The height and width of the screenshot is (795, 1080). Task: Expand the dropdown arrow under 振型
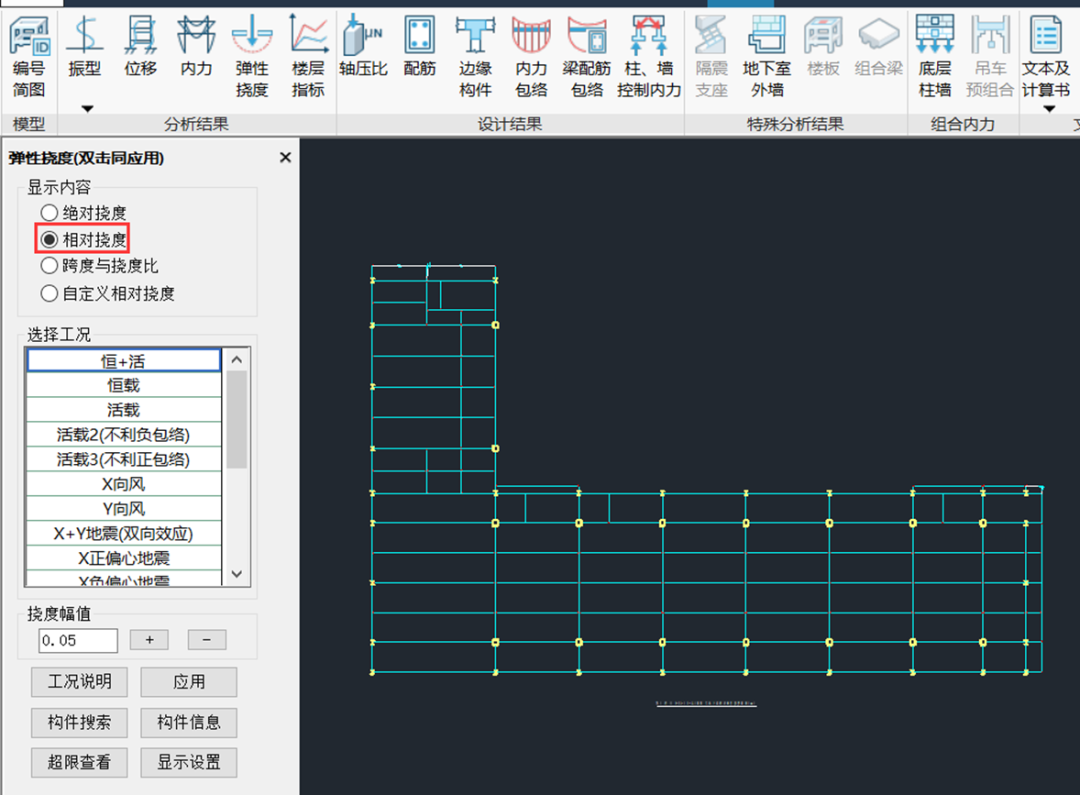(87, 109)
